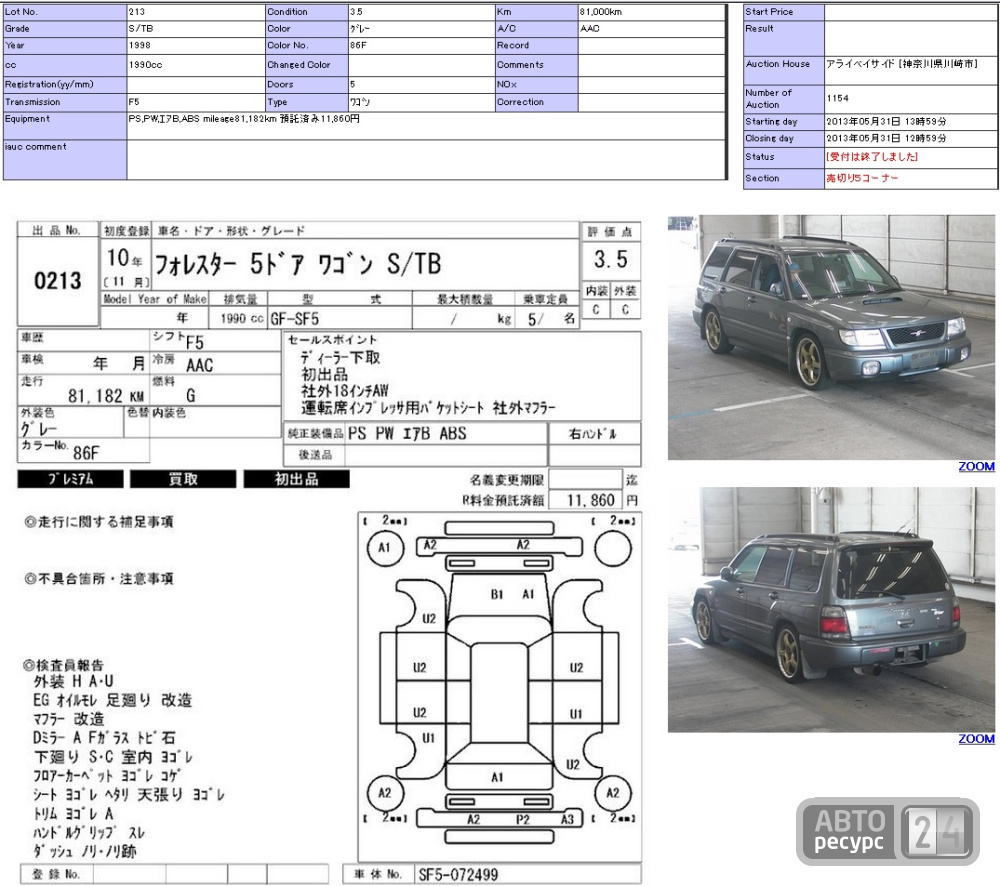
Task: Select Transmission value F5
Action: 133,102
